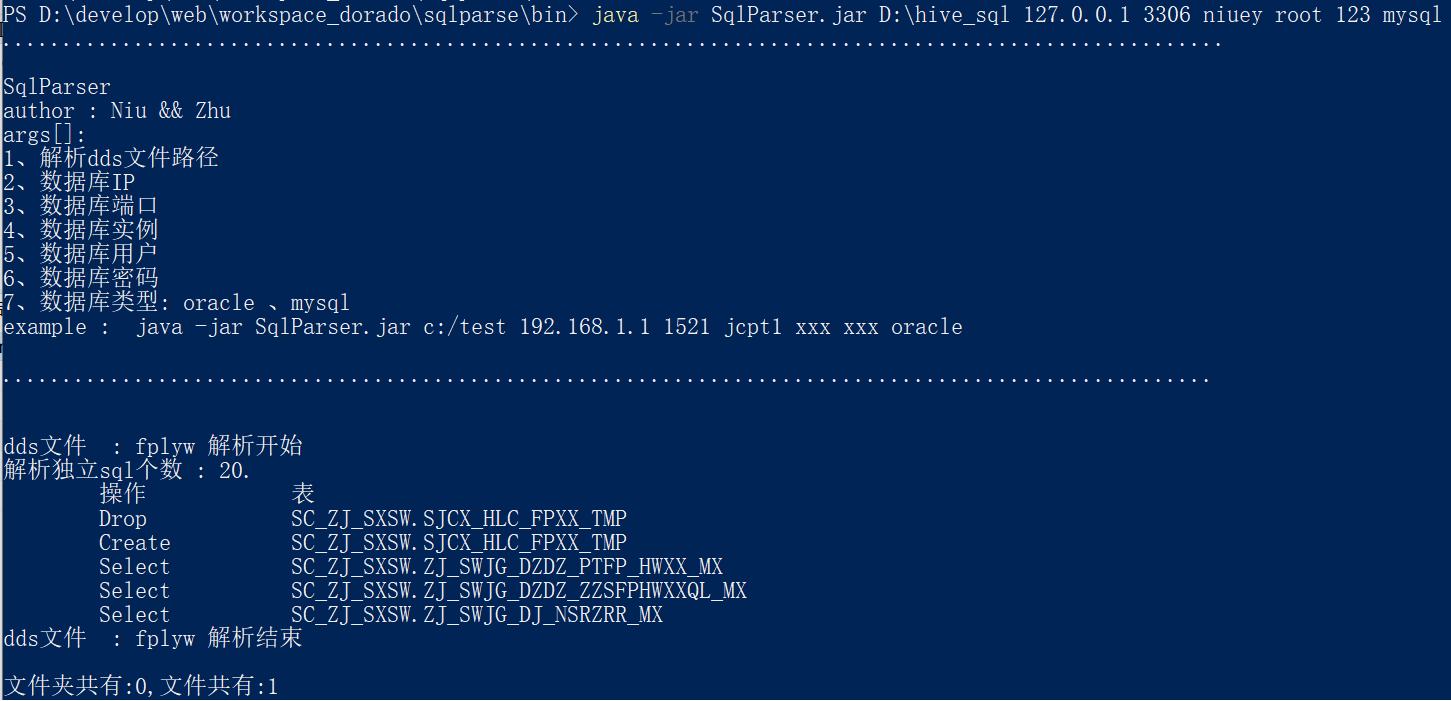This screenshot has width=1451, height=701.
Task: Click the SqlParser title line
Action: (x=57, y=87)
